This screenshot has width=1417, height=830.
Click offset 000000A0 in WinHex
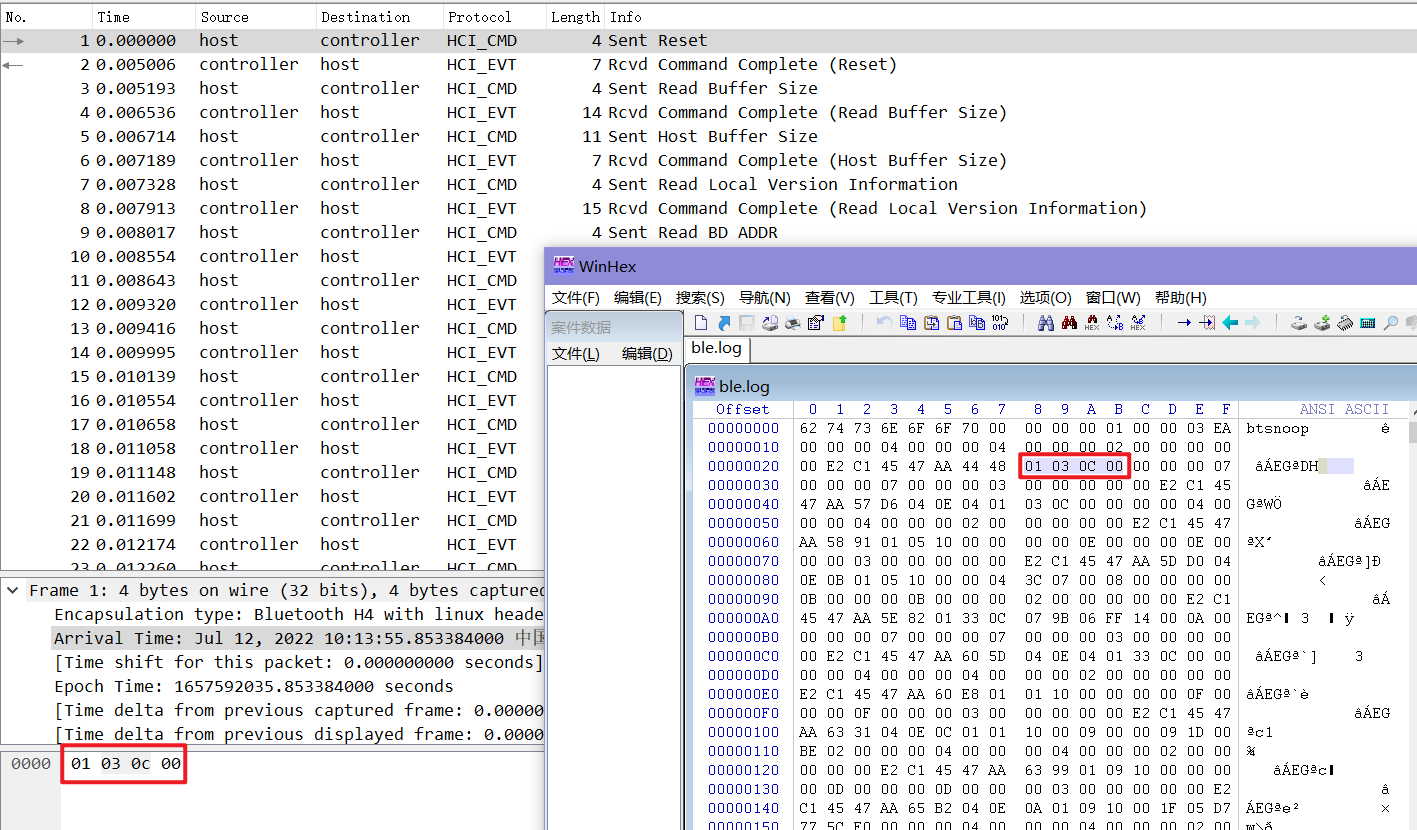[743, 618]
